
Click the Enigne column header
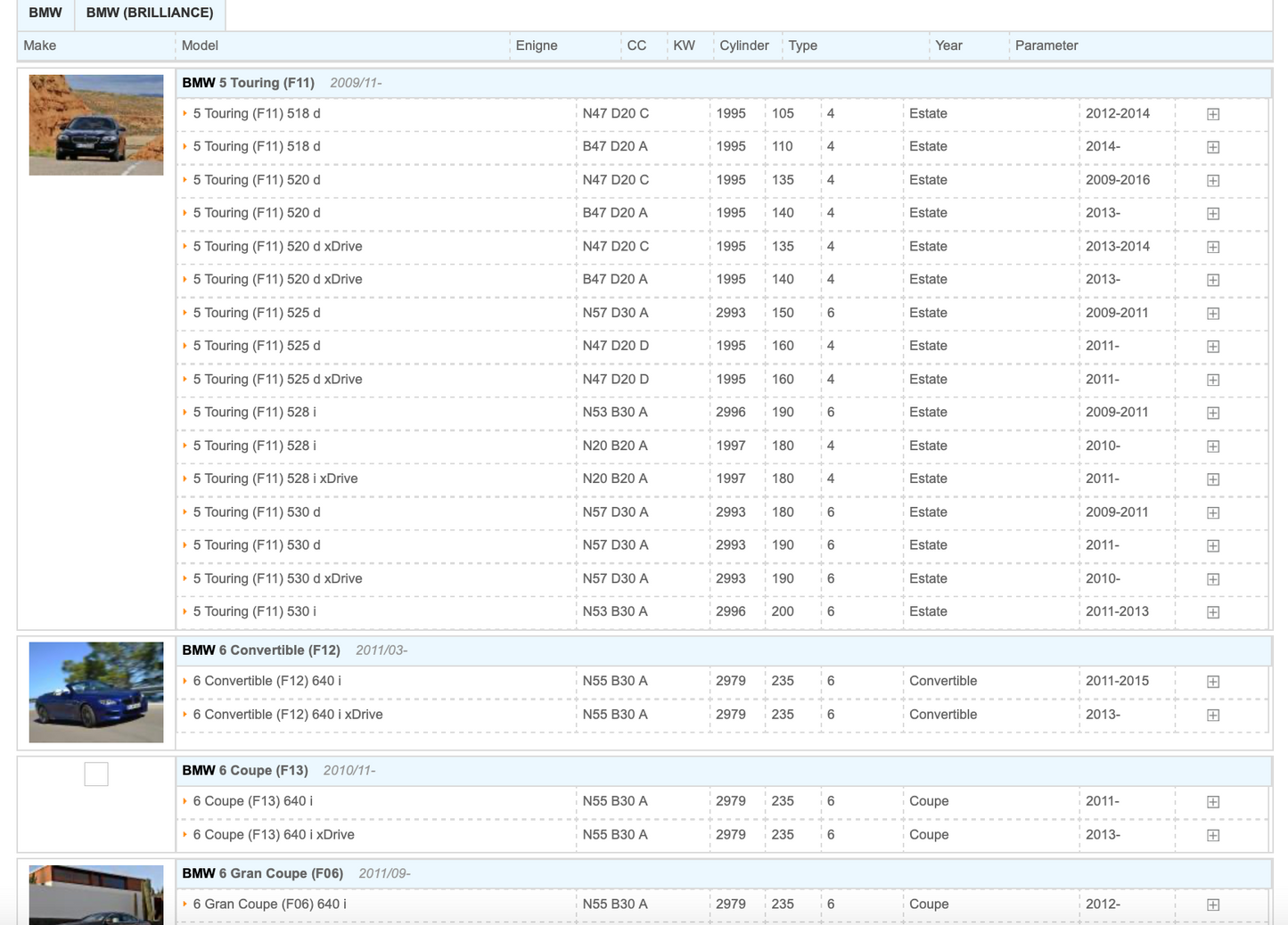[537, 45]
